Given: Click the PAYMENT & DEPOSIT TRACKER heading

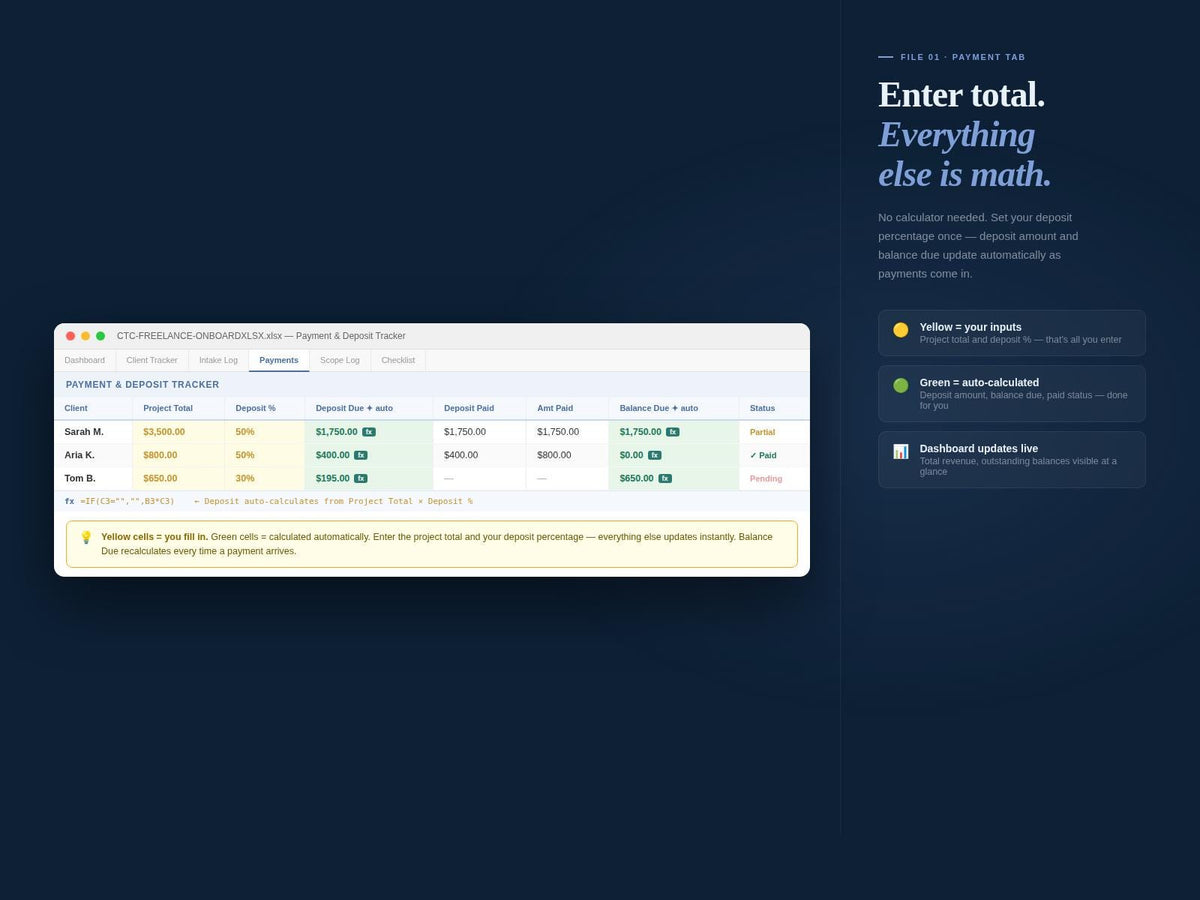Looking at the screenshot, I should pos(142,385).
